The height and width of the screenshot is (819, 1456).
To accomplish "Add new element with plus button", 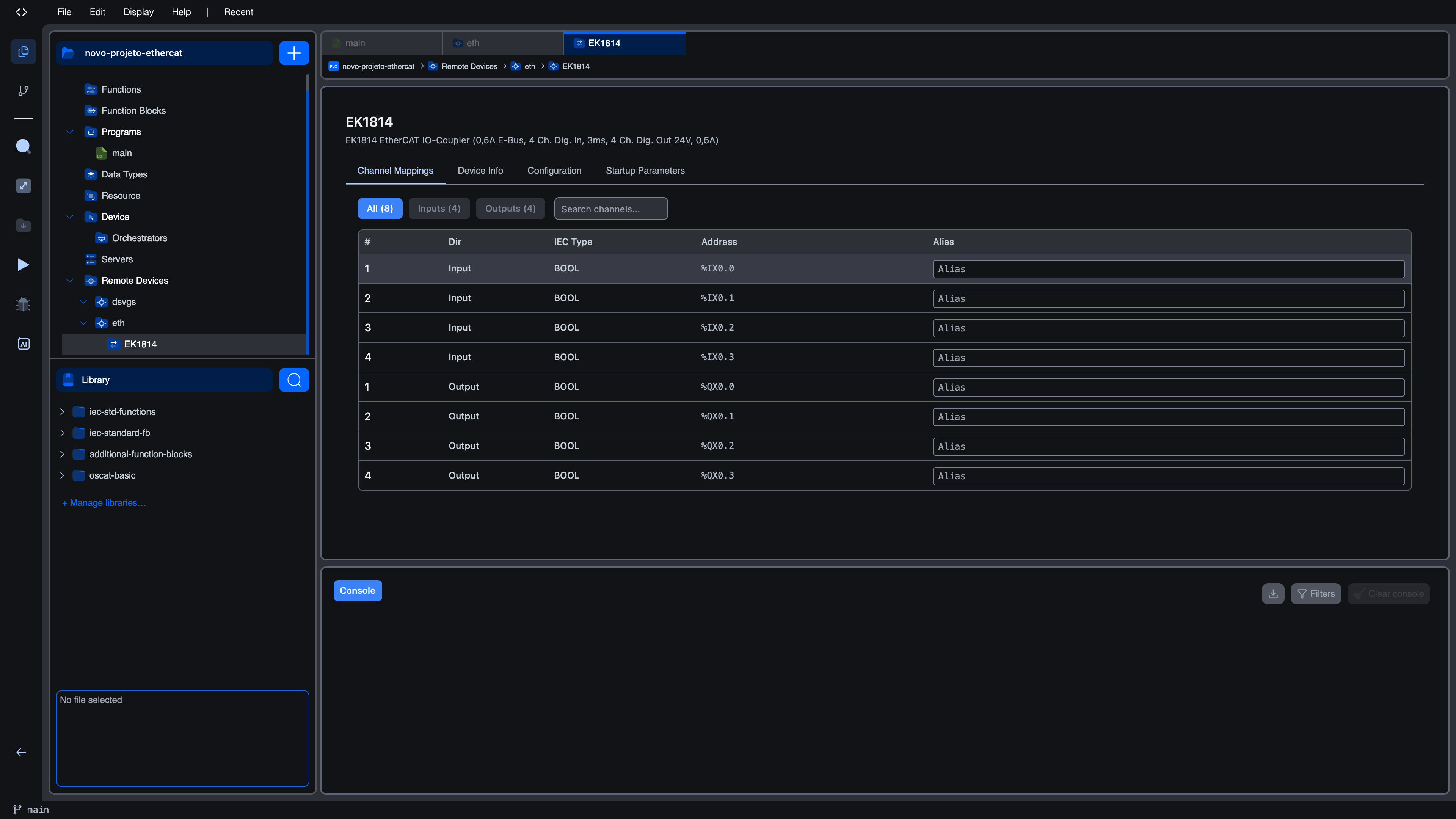I will 294,53.
